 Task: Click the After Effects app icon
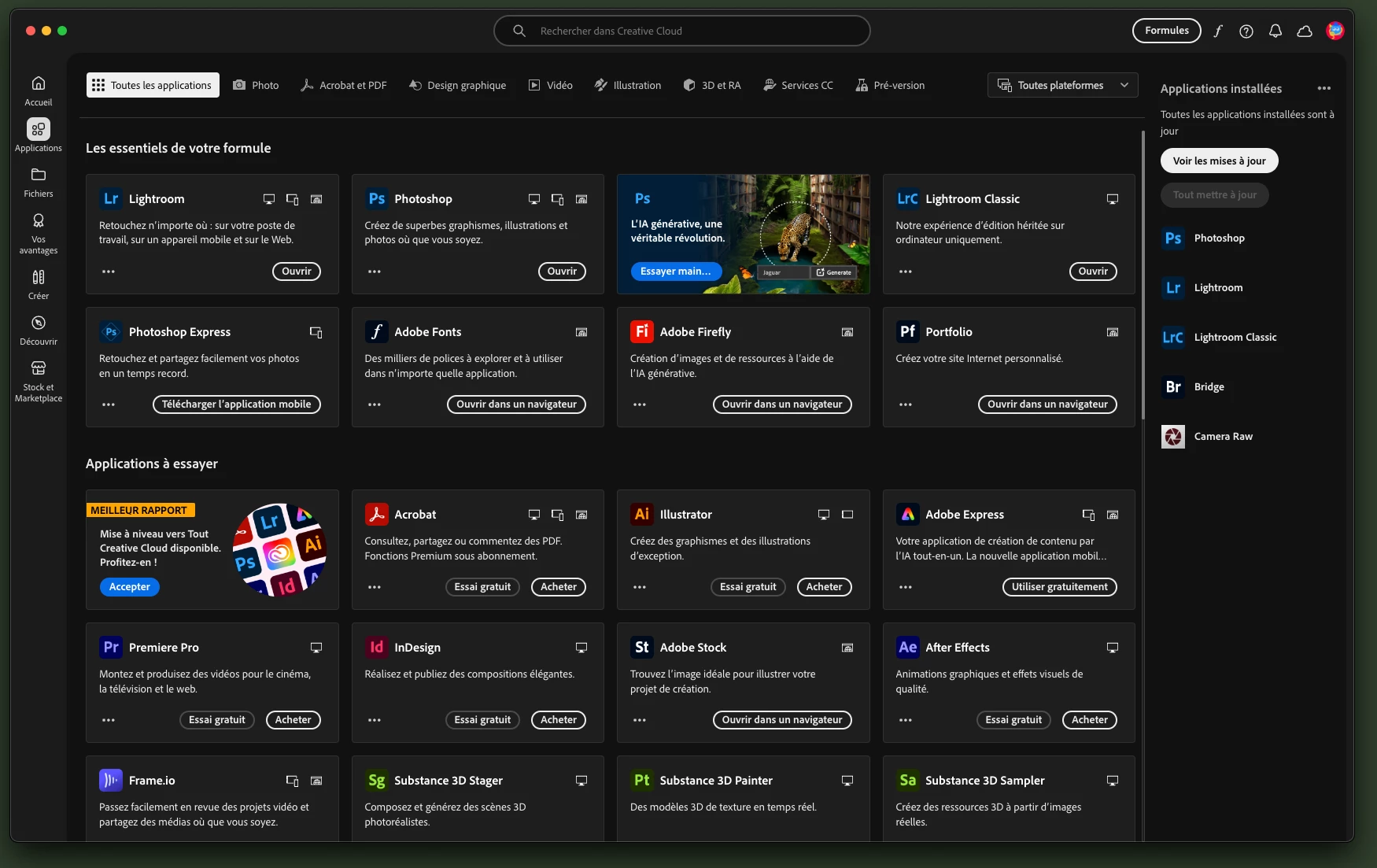tap(907, 648)
